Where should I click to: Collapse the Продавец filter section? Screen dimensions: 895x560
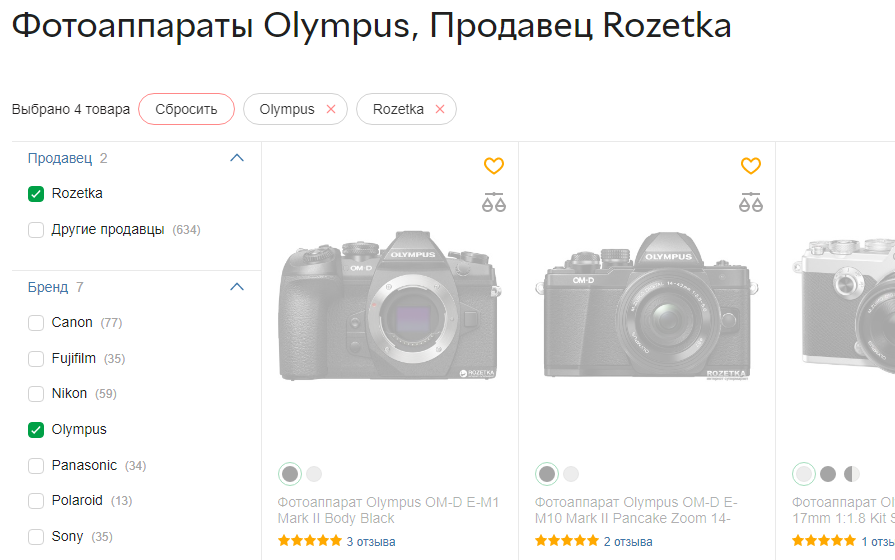click(x=237, y=158)
